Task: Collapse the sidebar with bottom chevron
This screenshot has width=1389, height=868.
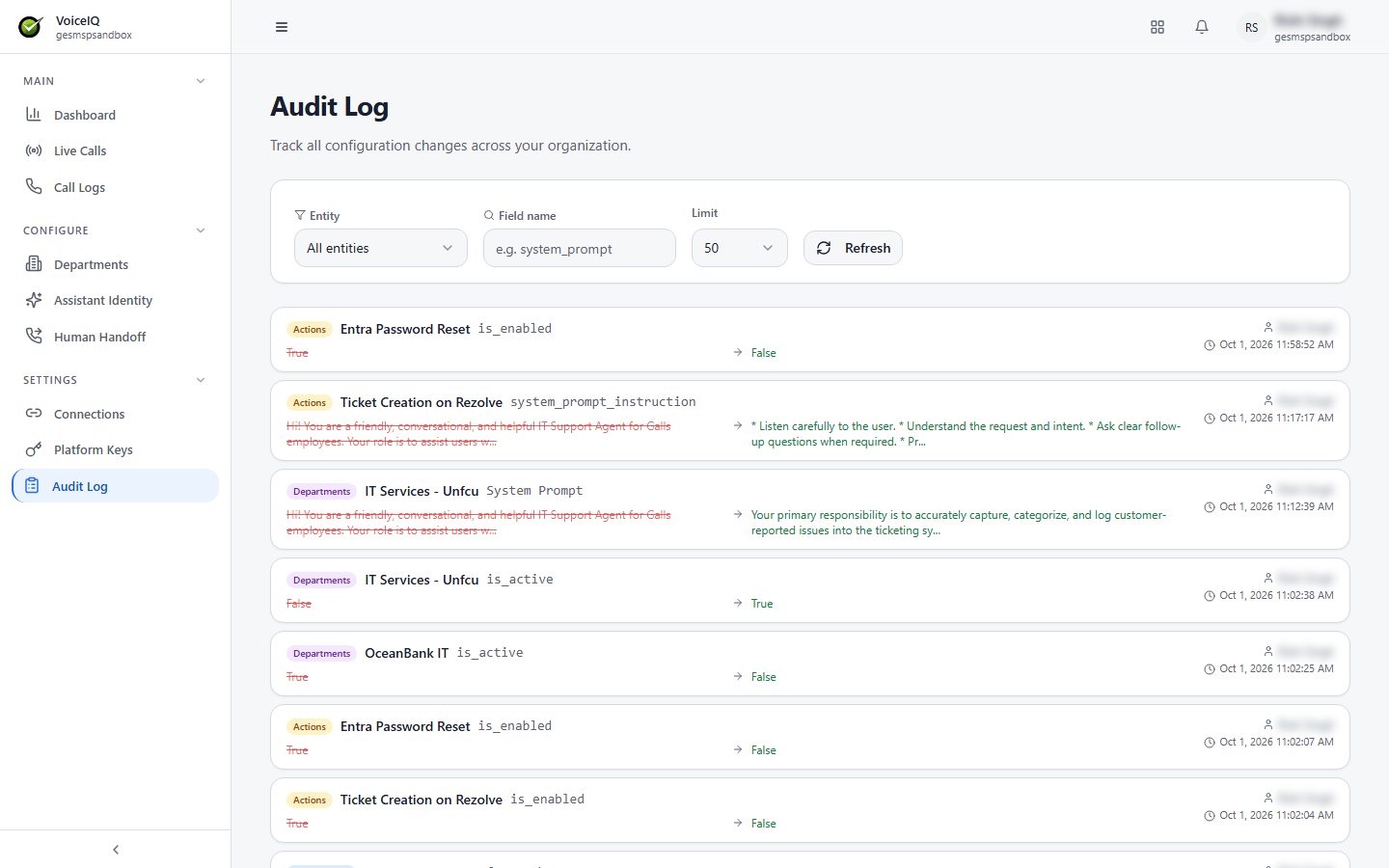Action: [116, 850]
